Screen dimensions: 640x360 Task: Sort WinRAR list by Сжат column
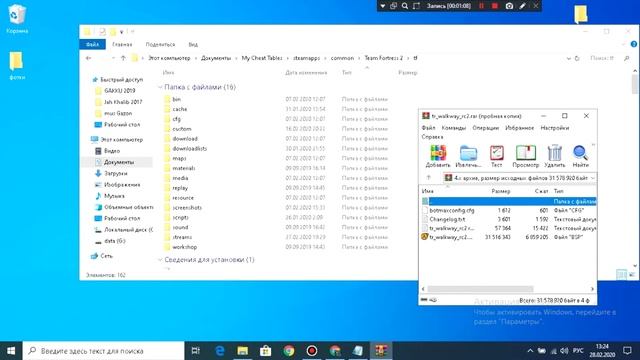(541, 191)
